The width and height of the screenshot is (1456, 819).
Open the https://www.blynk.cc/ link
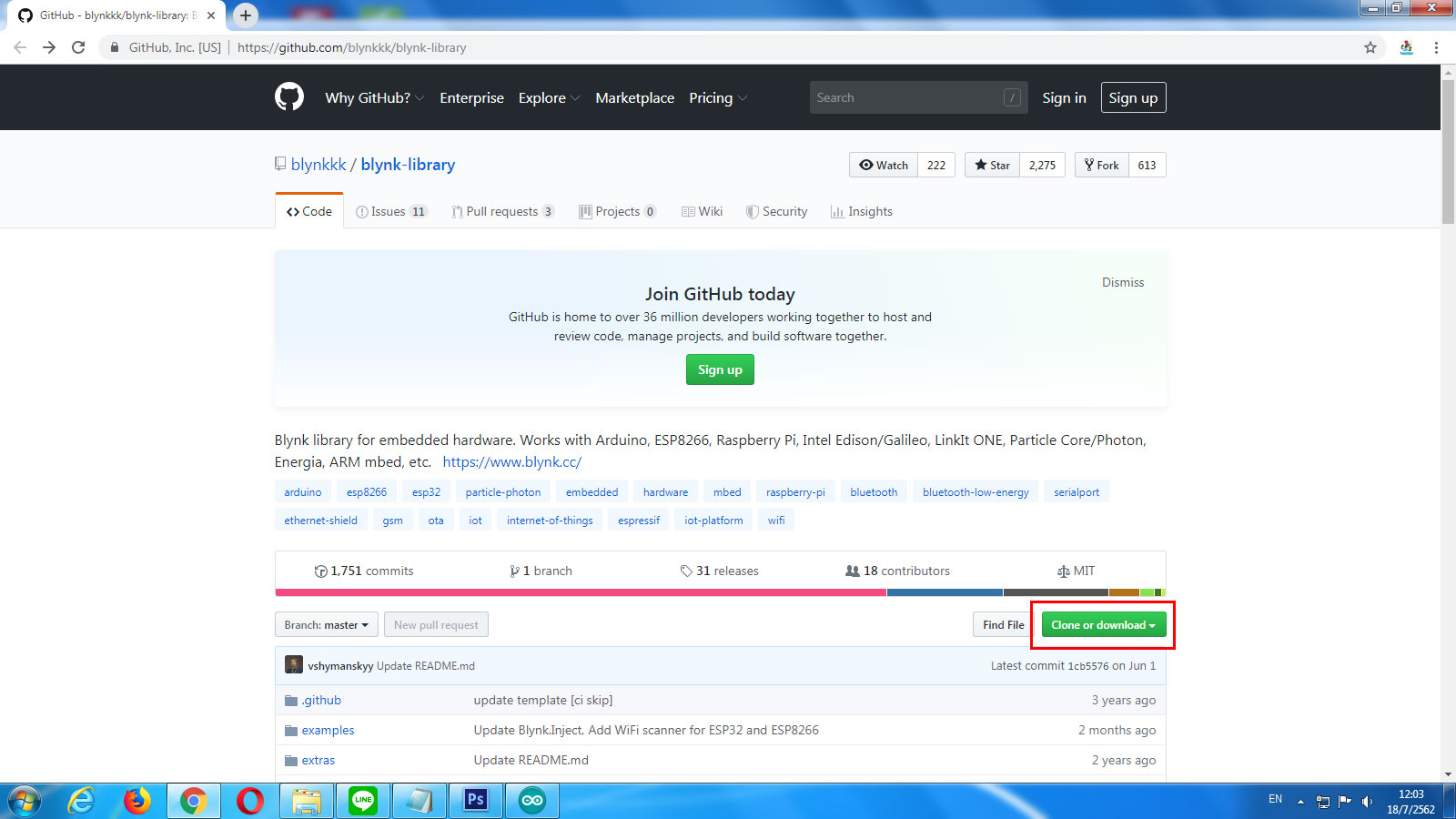pyautogui.click(x=512, y=461)
